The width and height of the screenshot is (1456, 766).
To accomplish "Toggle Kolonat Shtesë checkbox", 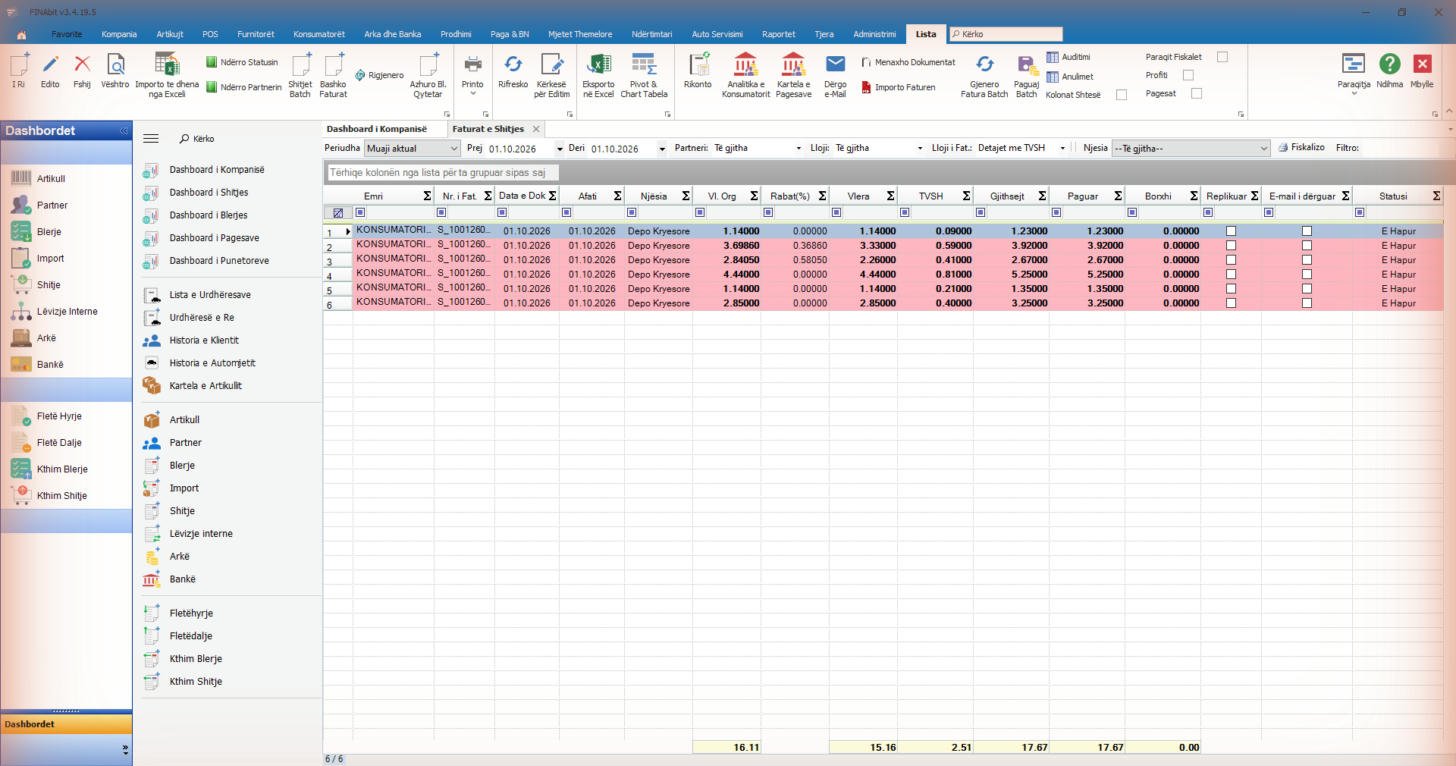I will (1121, 95).
